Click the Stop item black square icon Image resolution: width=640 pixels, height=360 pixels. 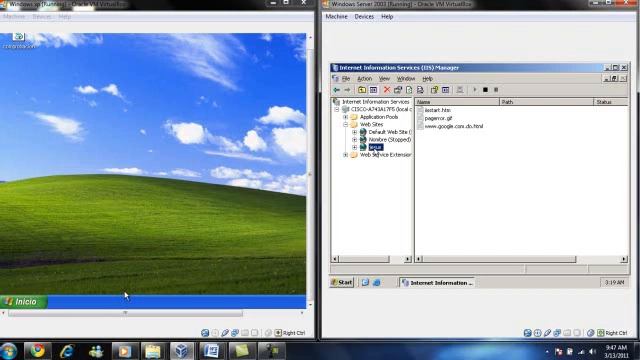(x=485, y=90)
